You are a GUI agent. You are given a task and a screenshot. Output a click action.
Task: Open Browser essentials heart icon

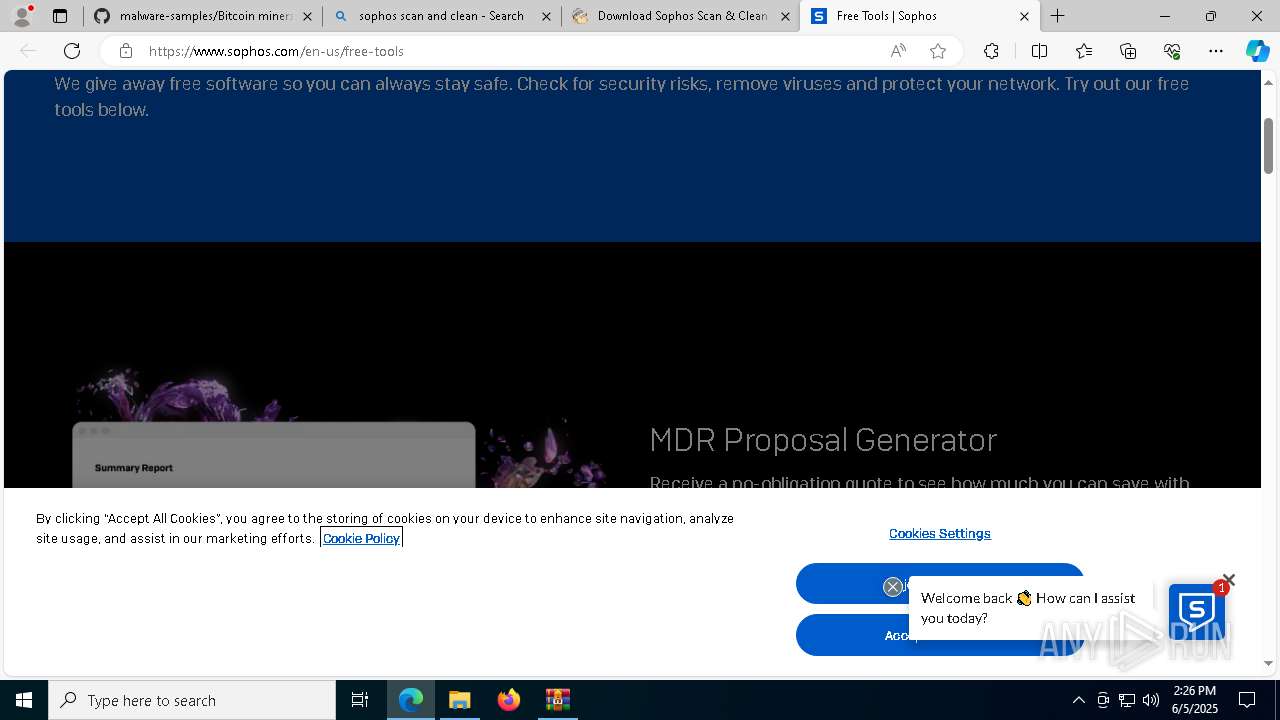click(1172, 51)
